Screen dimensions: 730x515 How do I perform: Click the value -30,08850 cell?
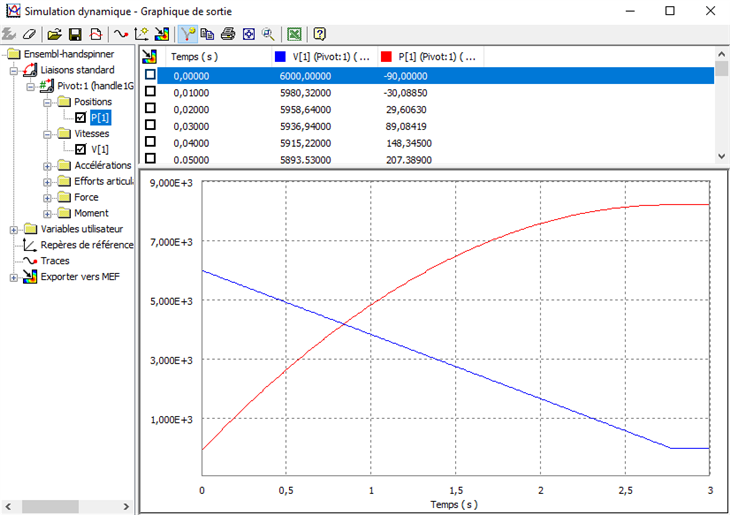pyautogui.click(x=405, y=93)
